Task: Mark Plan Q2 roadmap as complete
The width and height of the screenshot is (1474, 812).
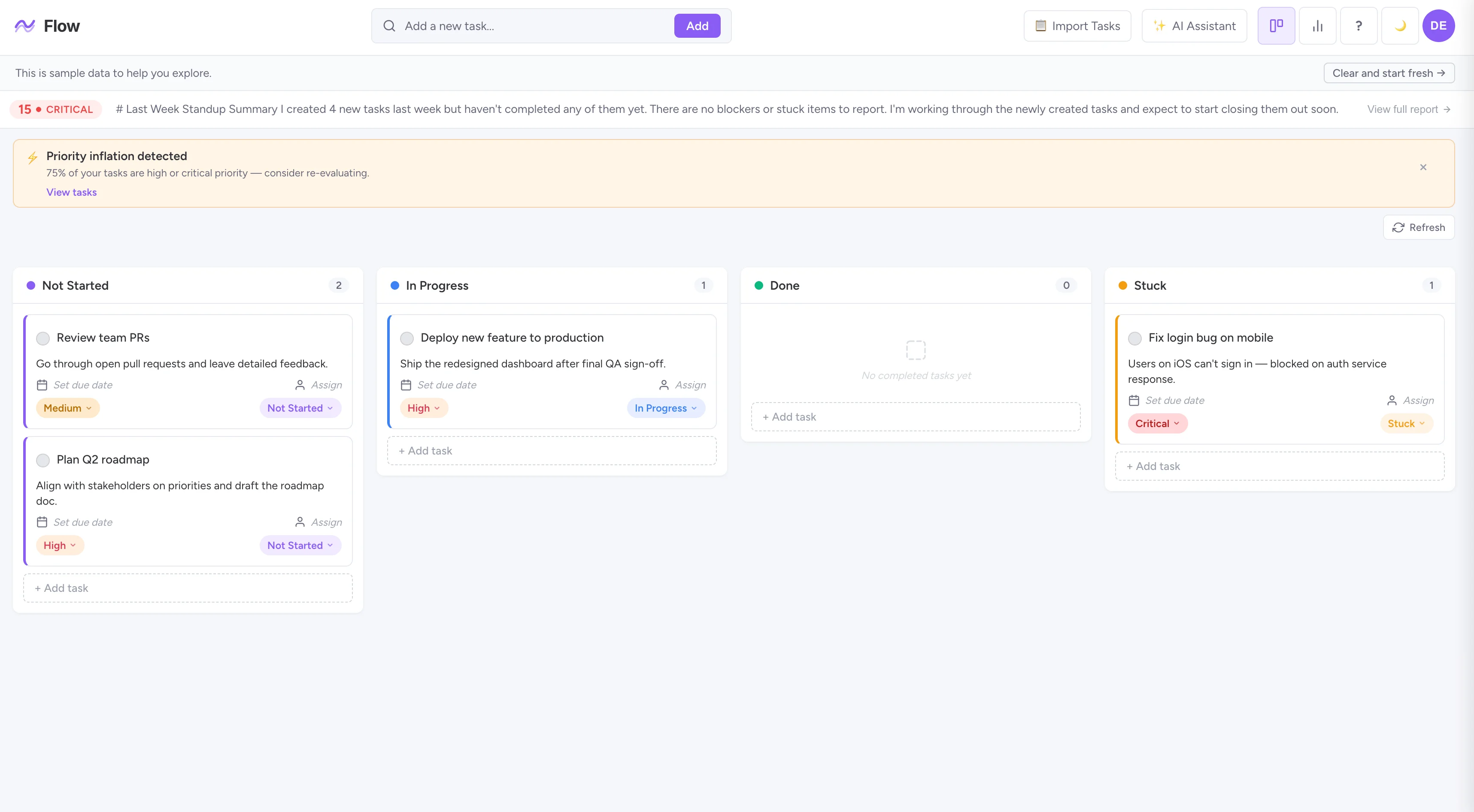Action: (x=43, y=460)
